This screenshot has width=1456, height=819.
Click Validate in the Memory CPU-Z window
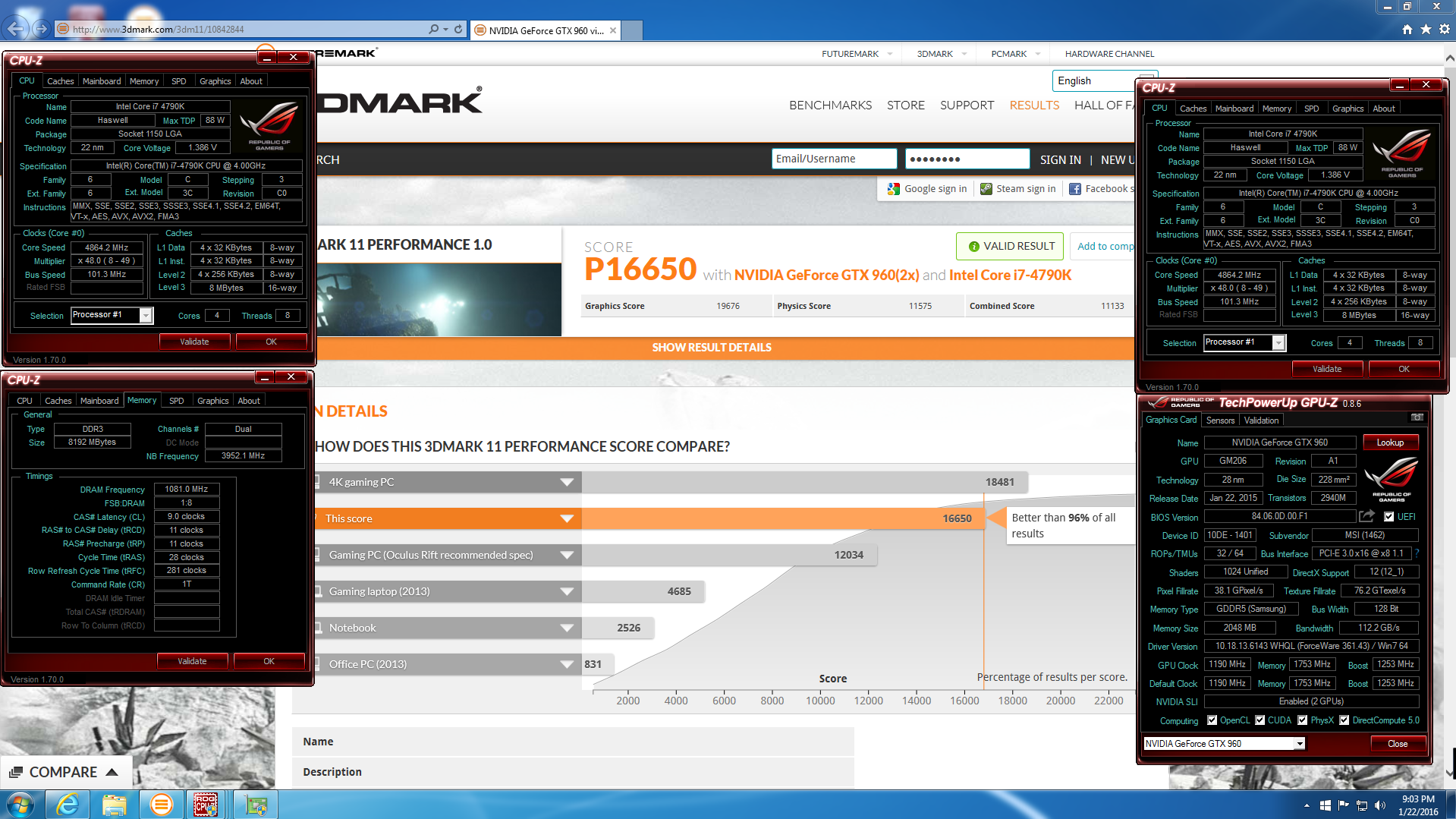point(192,661)
